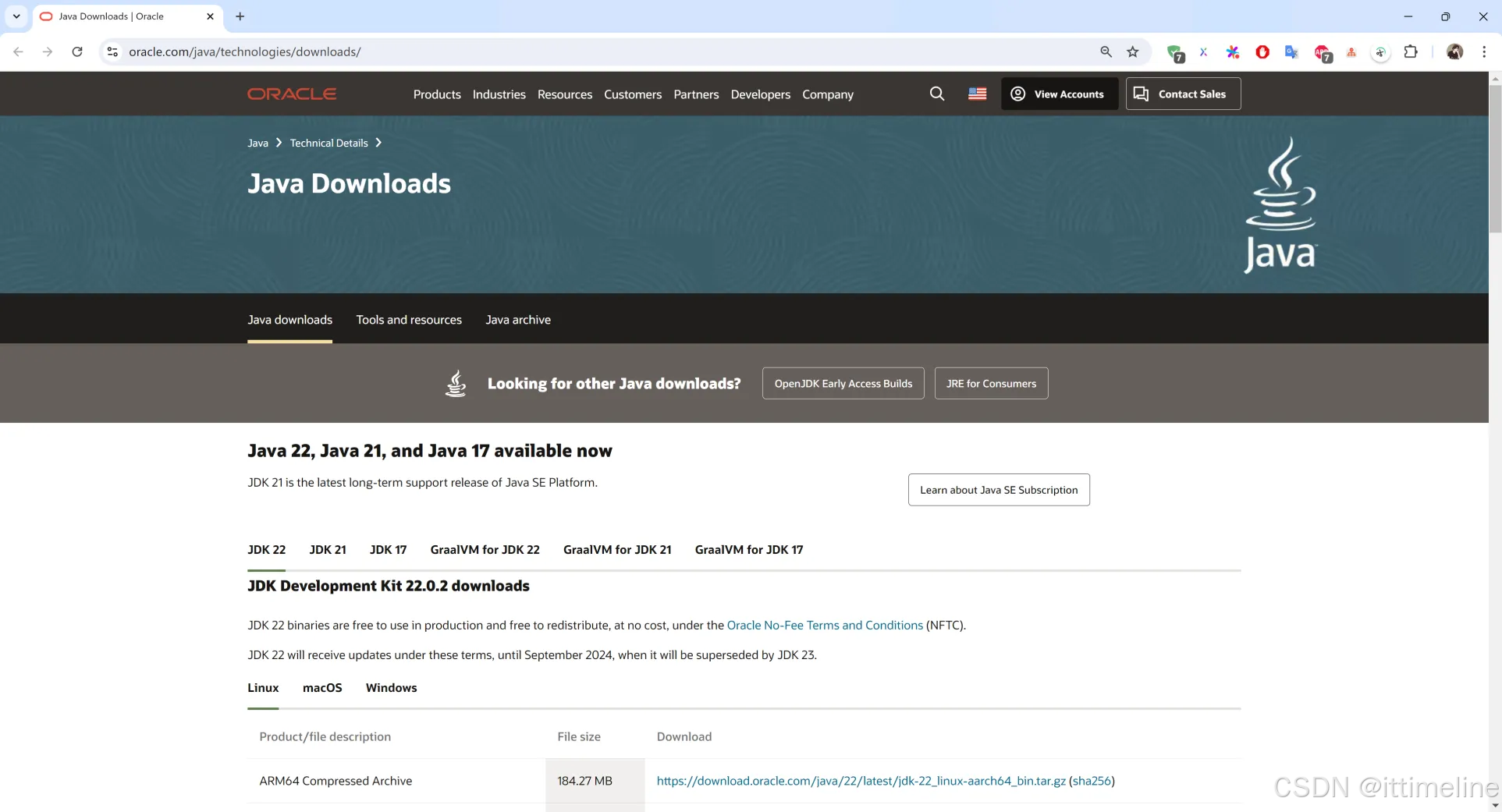Open the red Opera-style extension icon

coord(1262,51)
